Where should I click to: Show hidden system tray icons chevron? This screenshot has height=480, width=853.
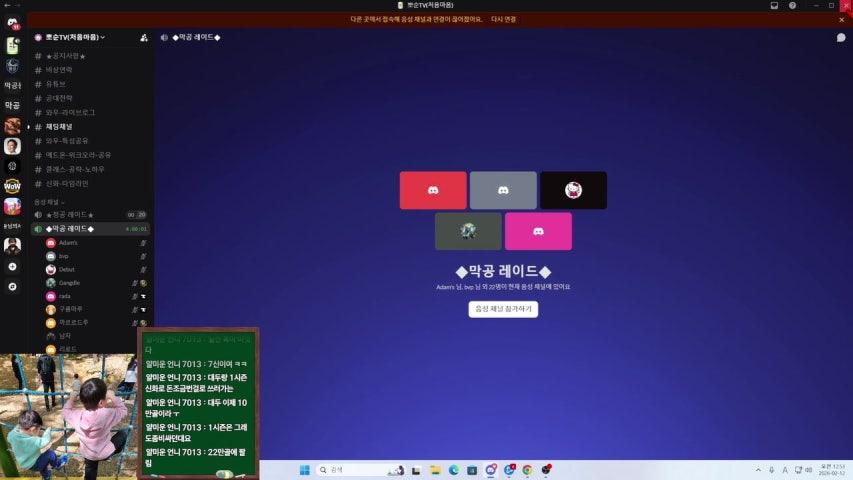tap(757, 470)
